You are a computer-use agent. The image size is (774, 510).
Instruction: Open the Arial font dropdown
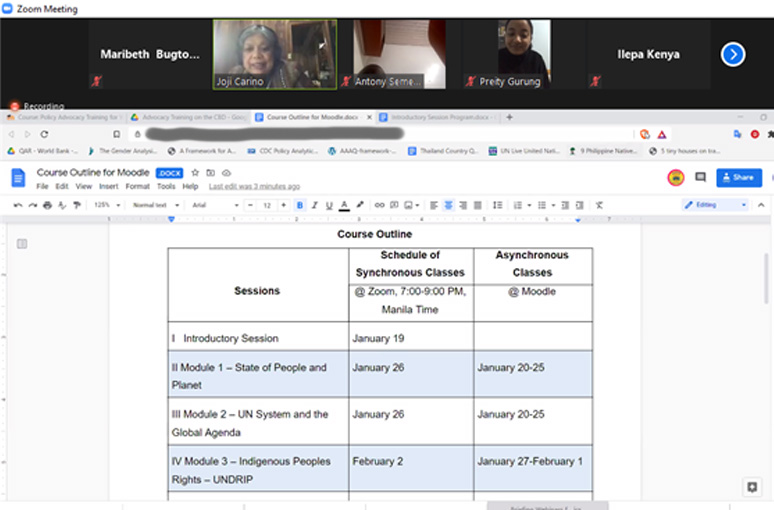click(215, 205)
